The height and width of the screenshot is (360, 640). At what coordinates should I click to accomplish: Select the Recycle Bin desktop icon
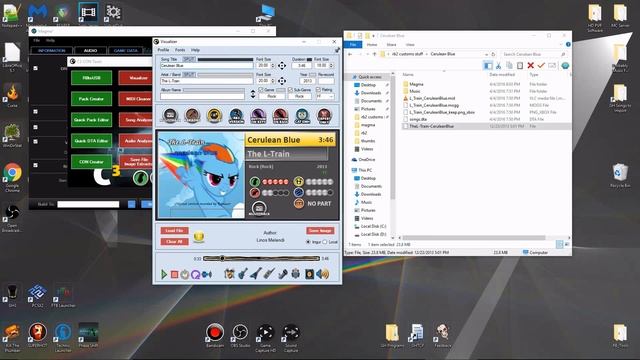620,176
